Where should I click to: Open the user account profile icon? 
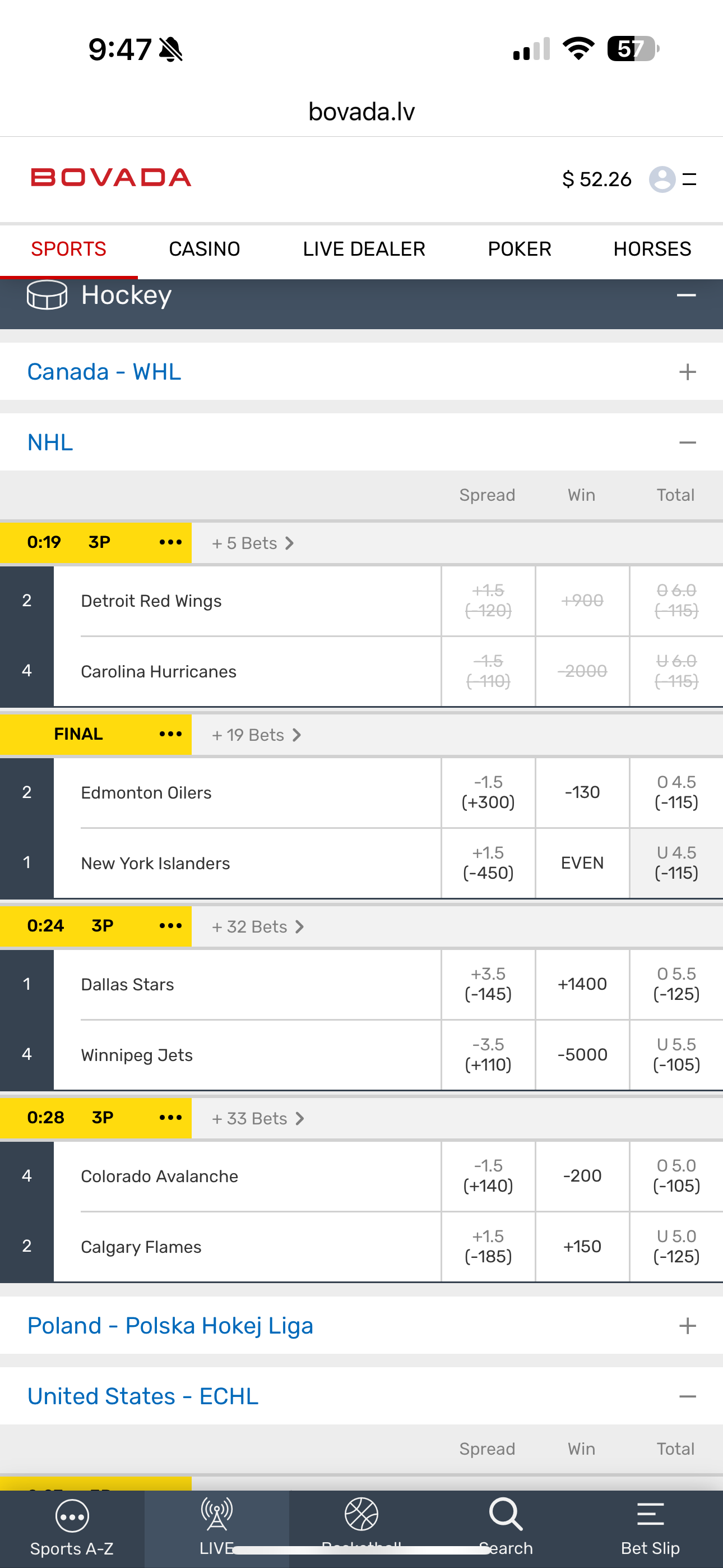(x=661, y=179)
